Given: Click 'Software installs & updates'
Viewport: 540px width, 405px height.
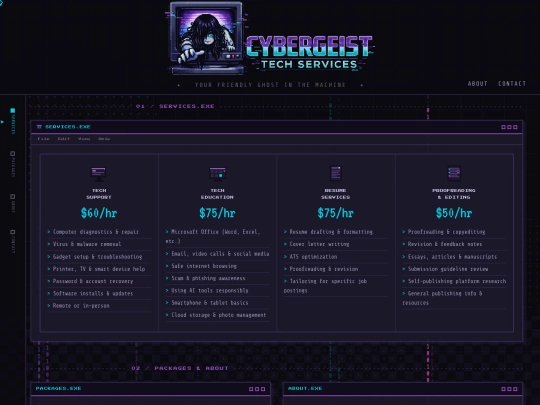Looking at the screenshot, I should pyautogui.click(x=93, y=293).
